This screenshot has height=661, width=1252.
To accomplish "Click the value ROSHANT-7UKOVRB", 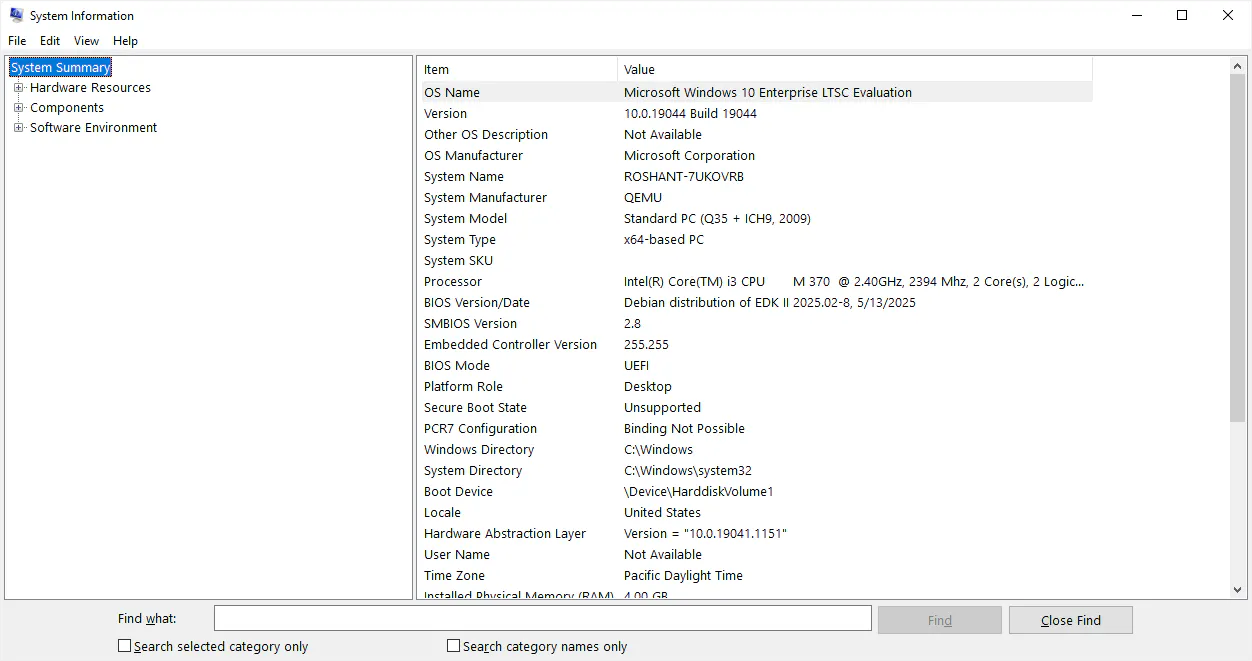I will tap(684, 176).
